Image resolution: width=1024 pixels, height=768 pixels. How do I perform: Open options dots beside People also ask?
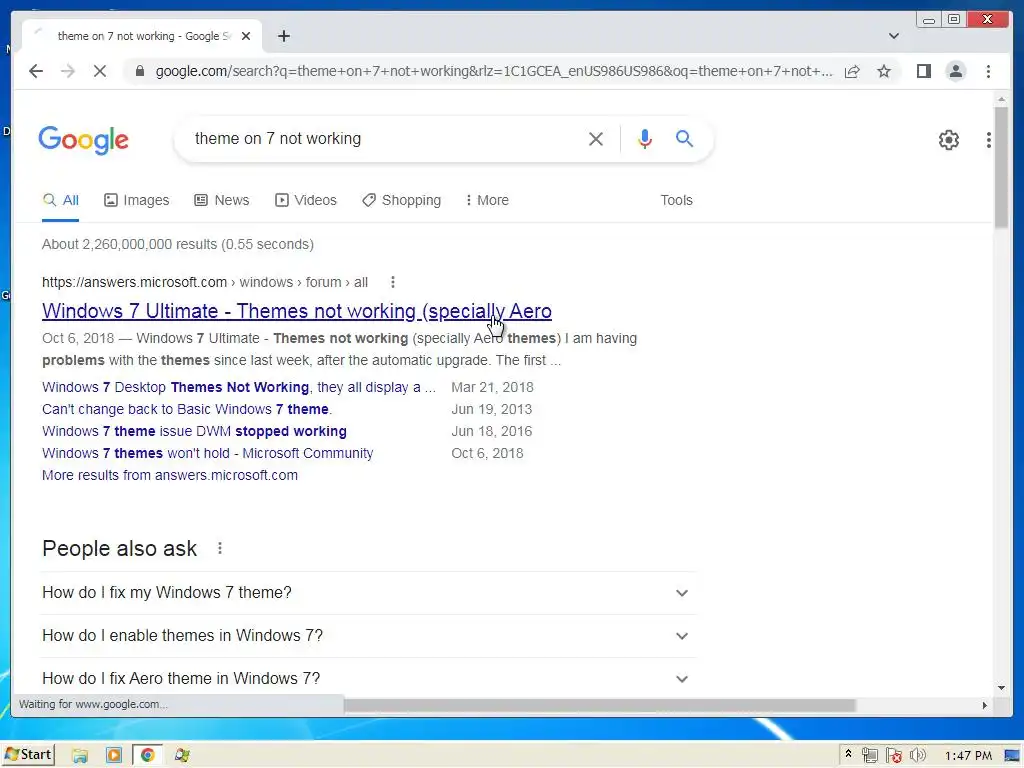(x=220, y=549)
